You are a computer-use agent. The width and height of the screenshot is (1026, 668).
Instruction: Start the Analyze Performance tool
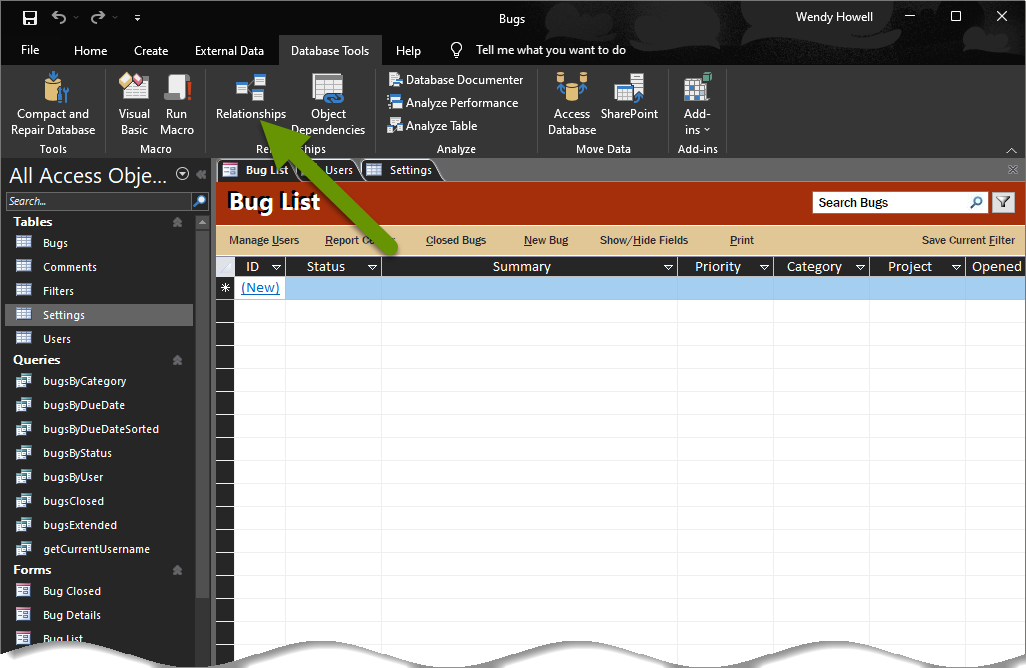point(453,103)
